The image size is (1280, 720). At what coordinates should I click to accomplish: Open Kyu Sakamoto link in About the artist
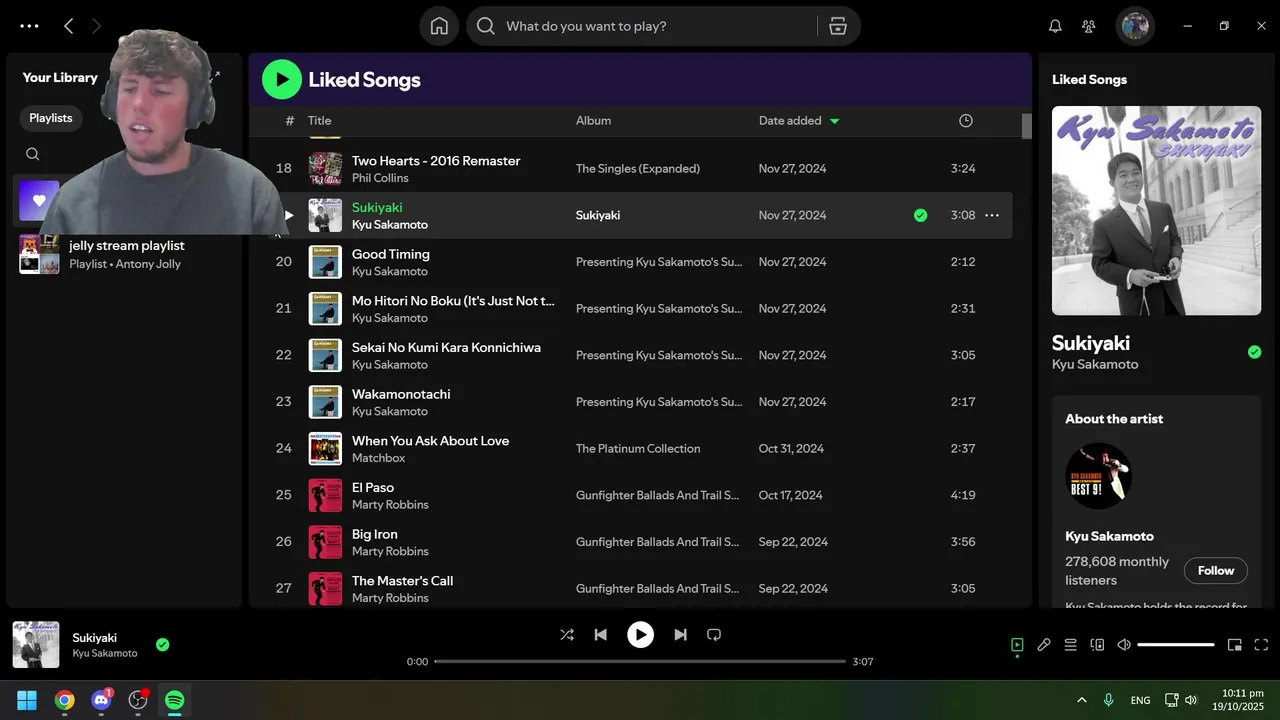pyautogui.click(x=1109, y=536)
